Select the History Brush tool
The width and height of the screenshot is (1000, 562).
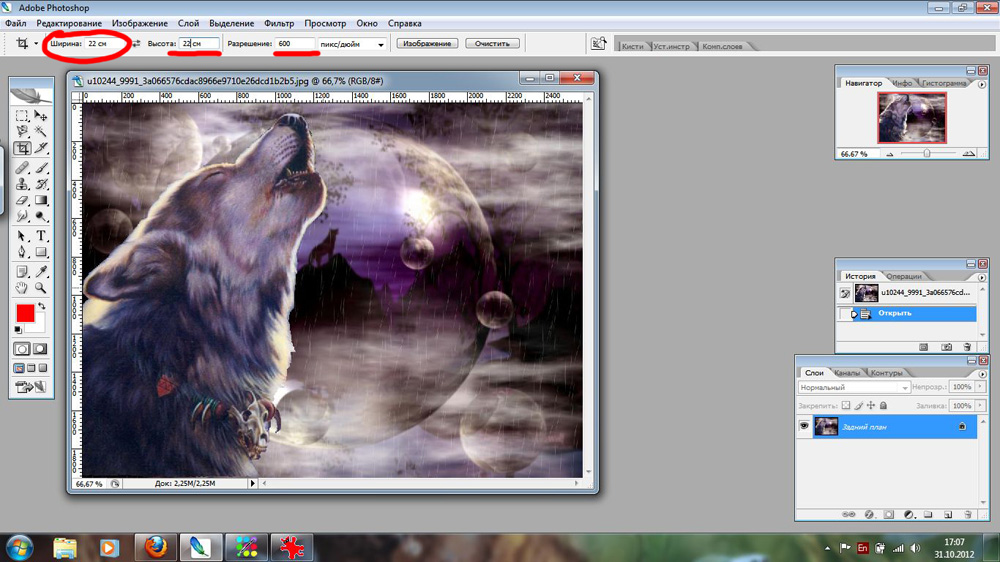tap(41, 184)
